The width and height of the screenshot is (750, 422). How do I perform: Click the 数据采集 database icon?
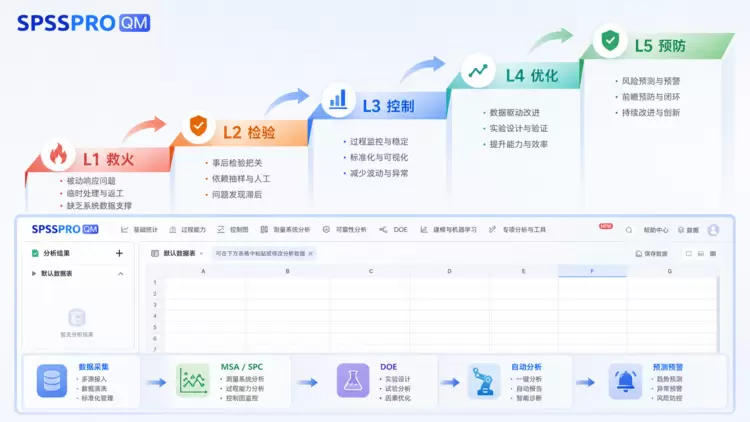tap(52, 381)
